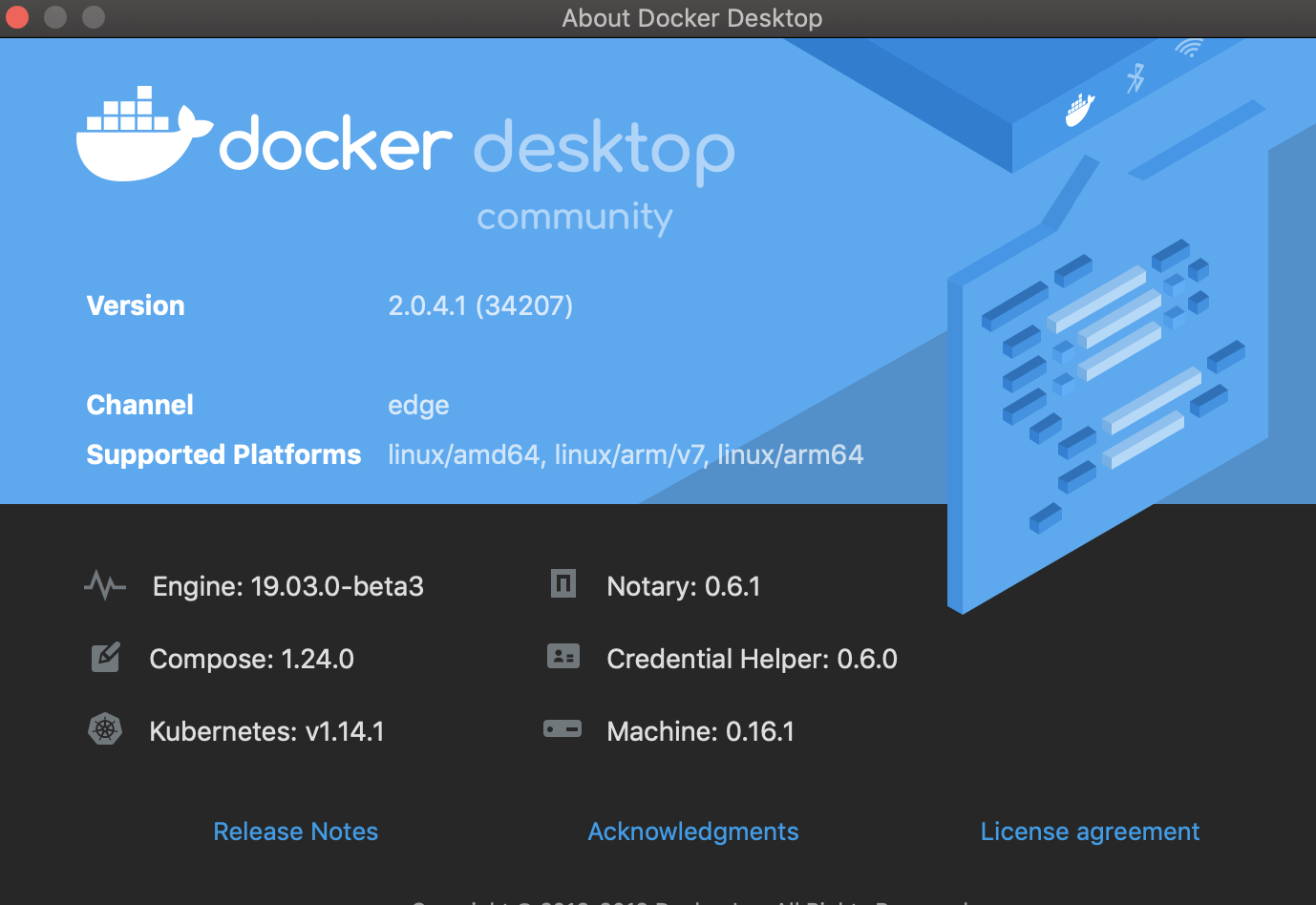
Task: Click the Kubernetes helm wheel icon
Action: pos(105,729)
